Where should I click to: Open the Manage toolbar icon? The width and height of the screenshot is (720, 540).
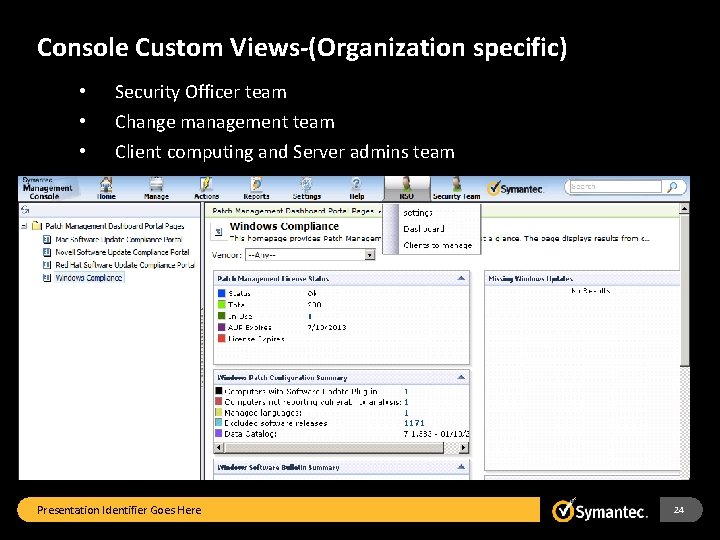pos(156,188)
